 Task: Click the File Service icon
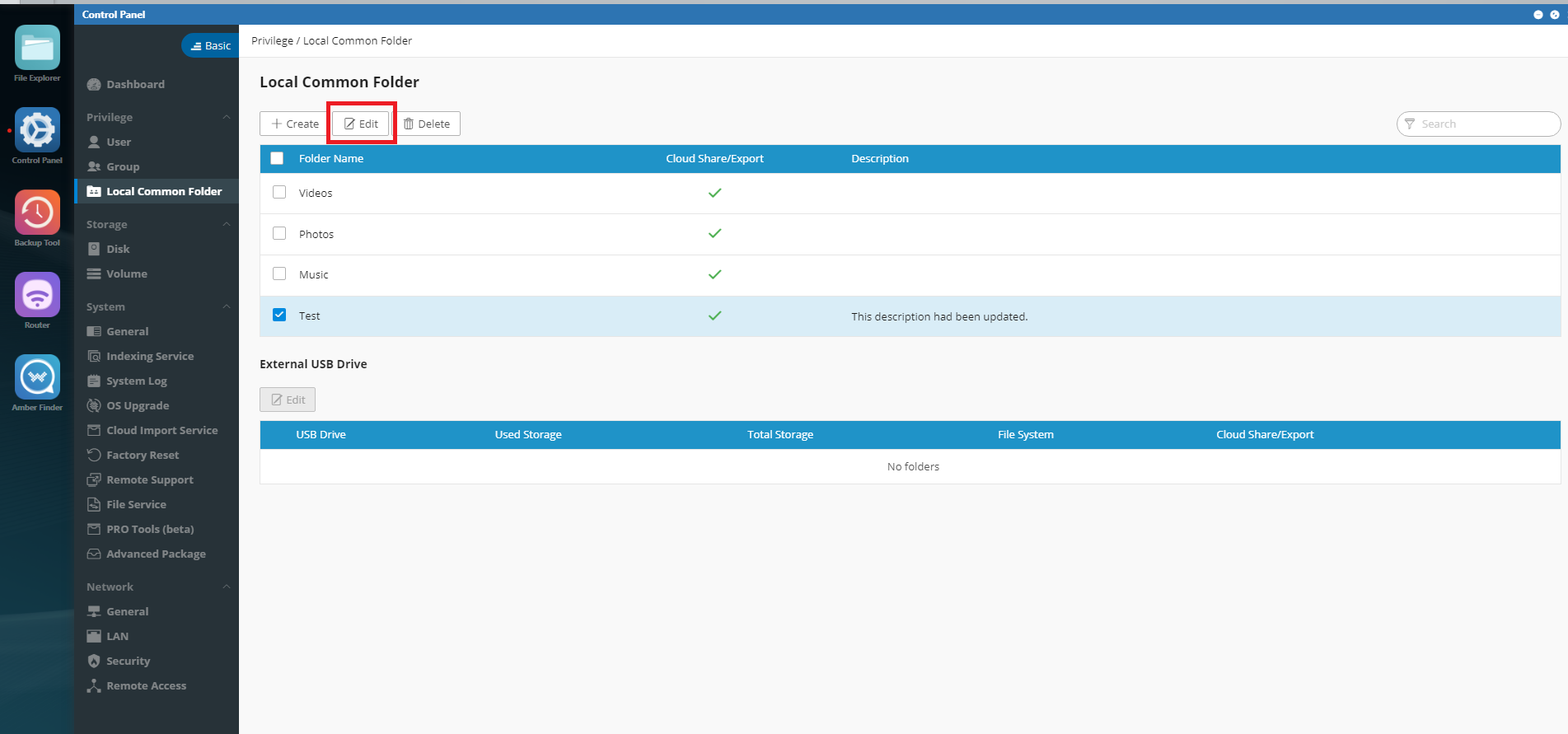(x=94, y=504)
